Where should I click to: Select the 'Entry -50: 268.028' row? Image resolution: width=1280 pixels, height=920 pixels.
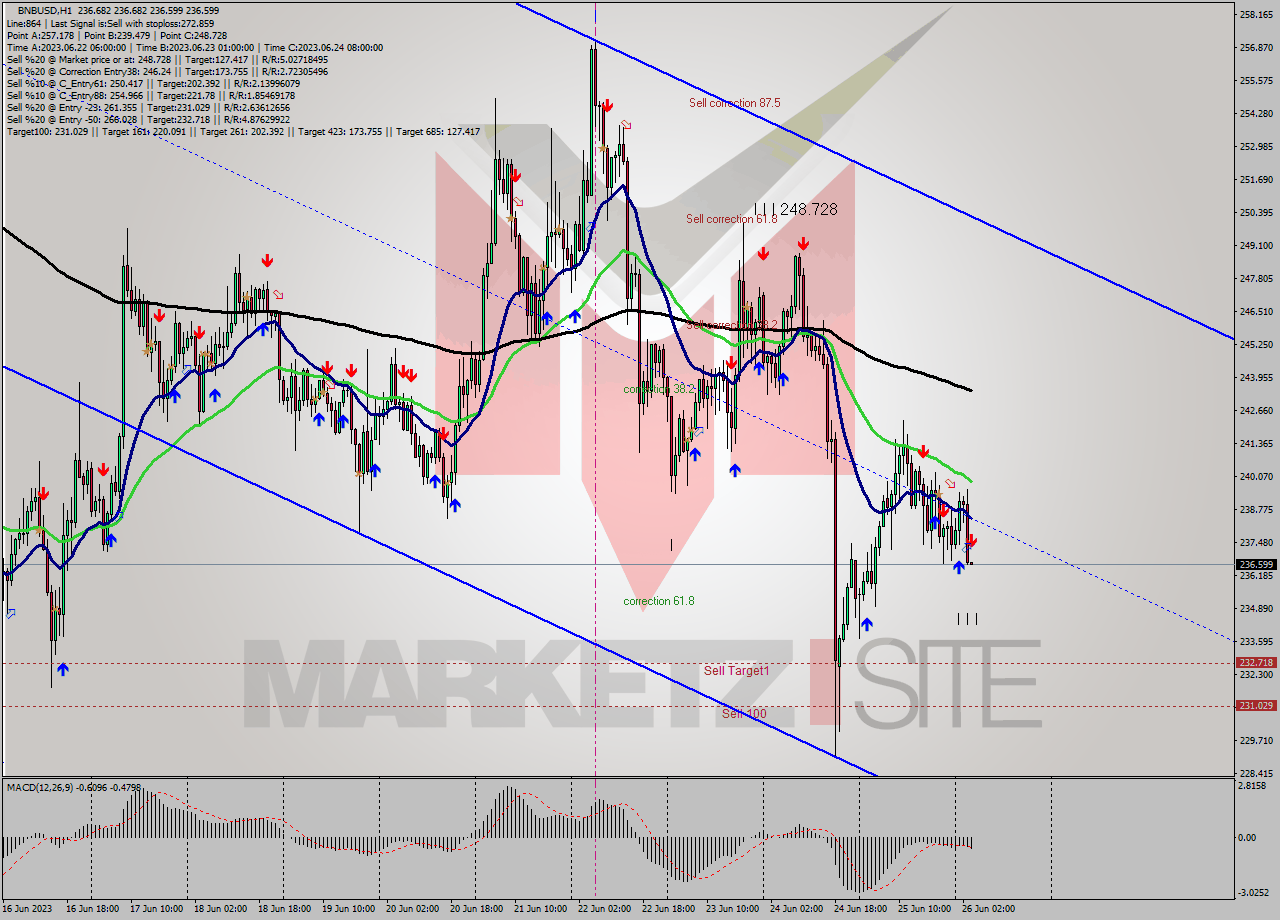[x=148, y=119]
